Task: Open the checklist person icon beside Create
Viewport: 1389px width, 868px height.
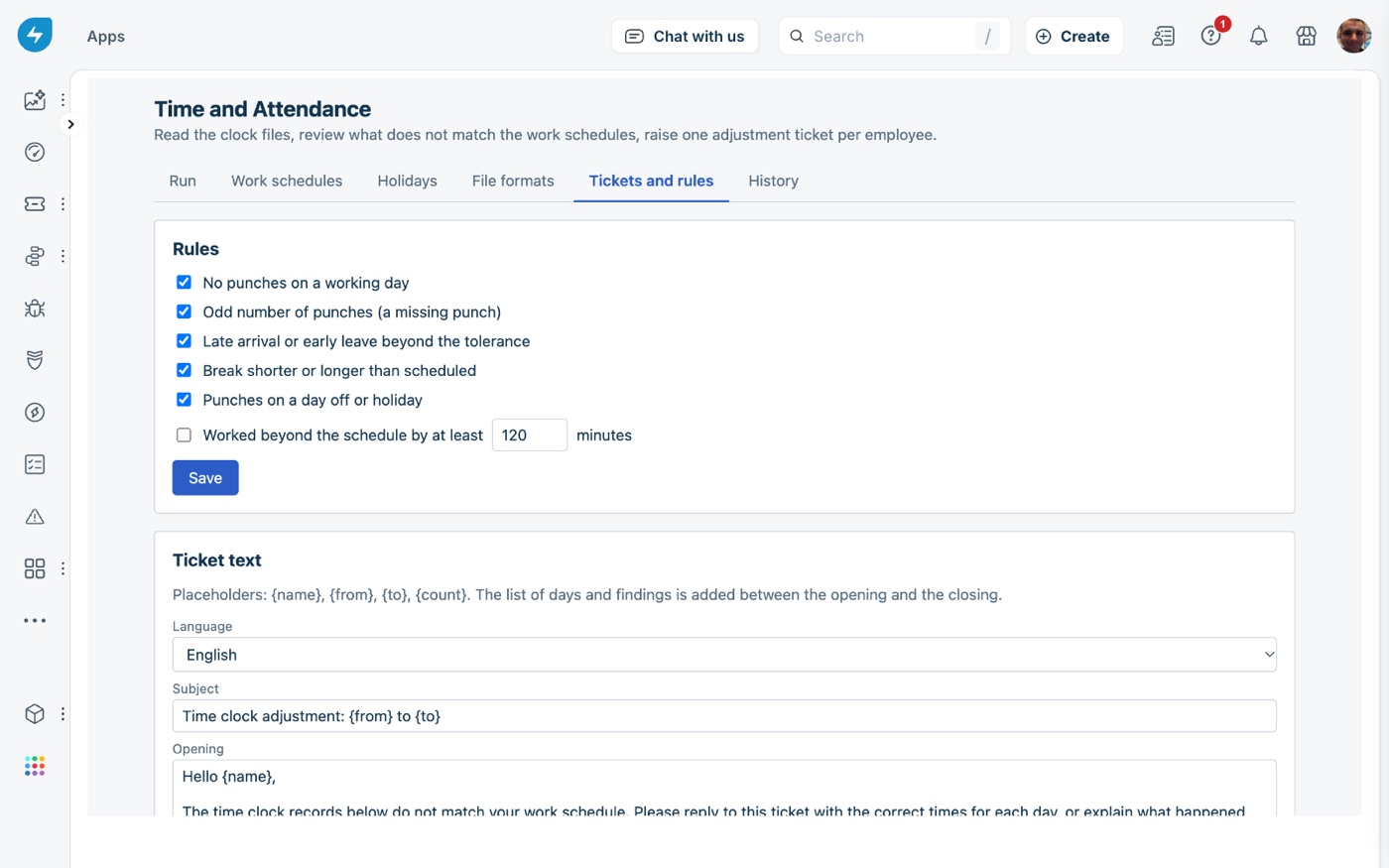Action: [x=1164, y=36]
